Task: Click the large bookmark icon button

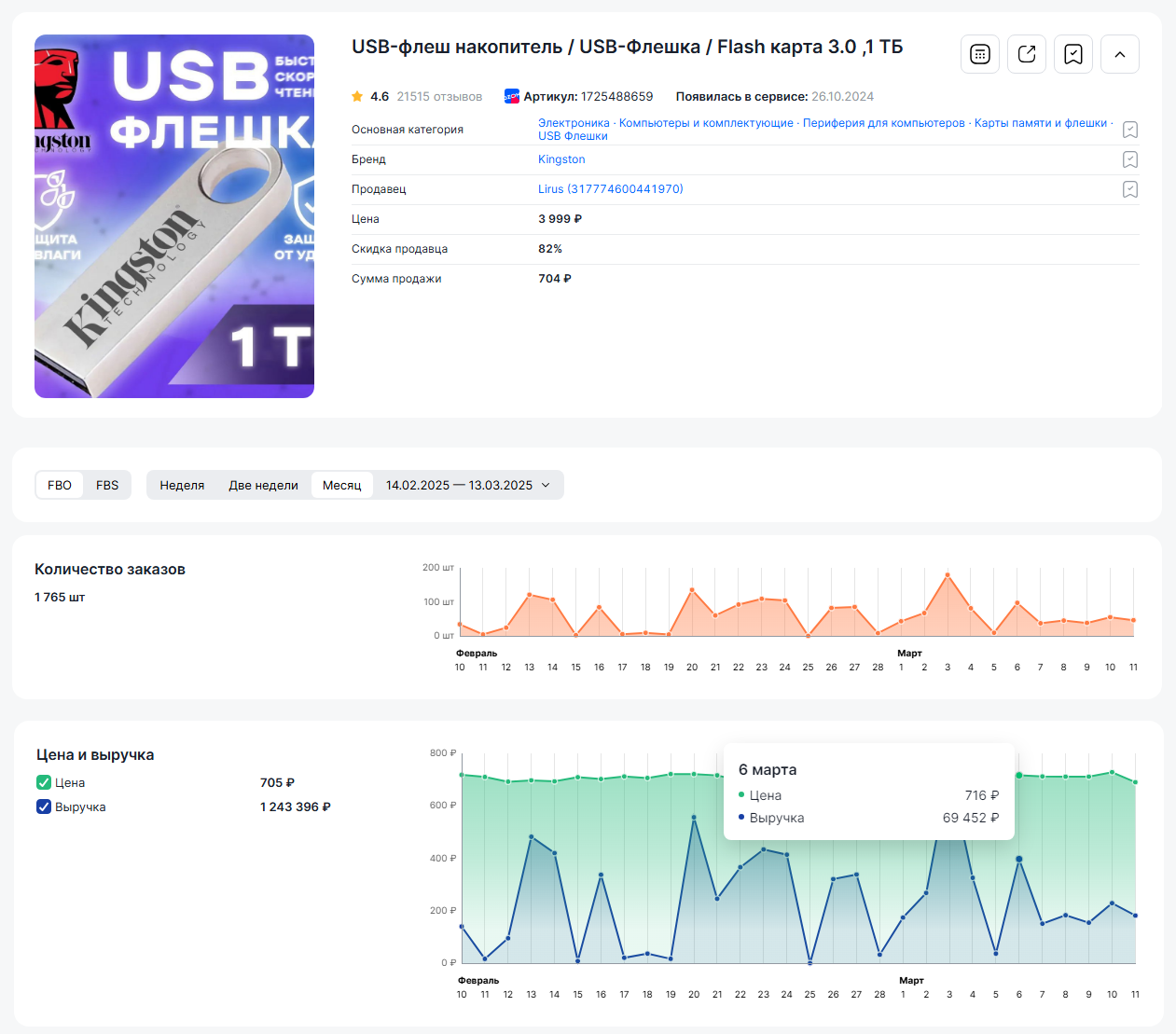Action: pyautogui.click(x=1072, y=54)
